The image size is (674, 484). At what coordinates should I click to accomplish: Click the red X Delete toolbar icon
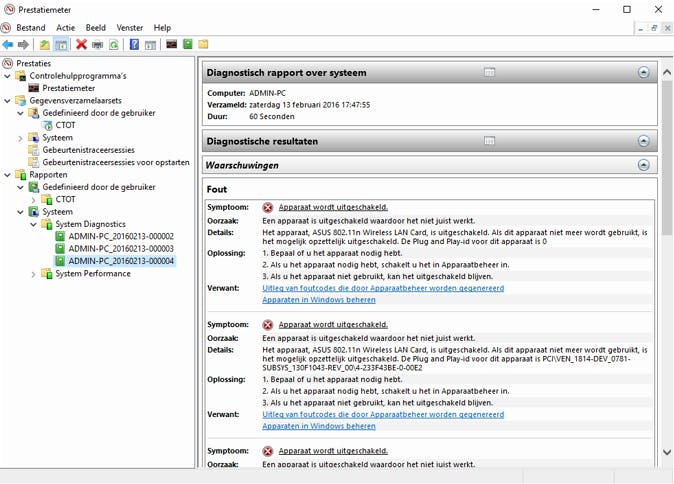coord(81,44)
